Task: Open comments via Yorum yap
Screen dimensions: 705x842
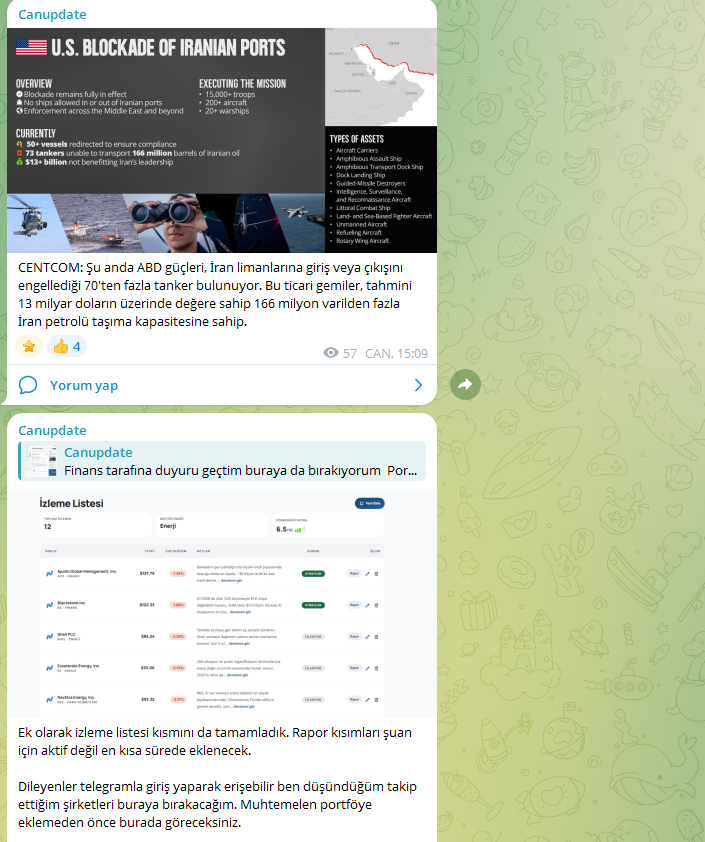Action: 84,385
